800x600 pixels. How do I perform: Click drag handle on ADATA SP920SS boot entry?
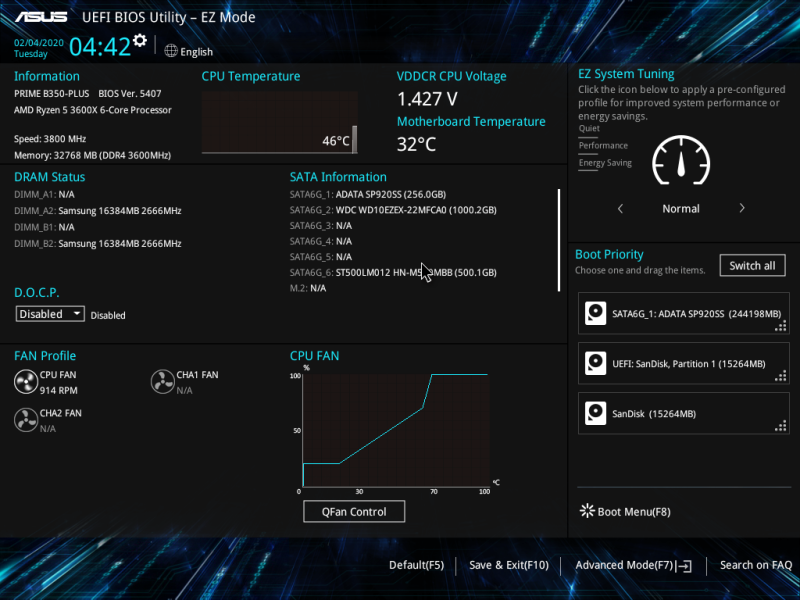[x=781, y=327]
